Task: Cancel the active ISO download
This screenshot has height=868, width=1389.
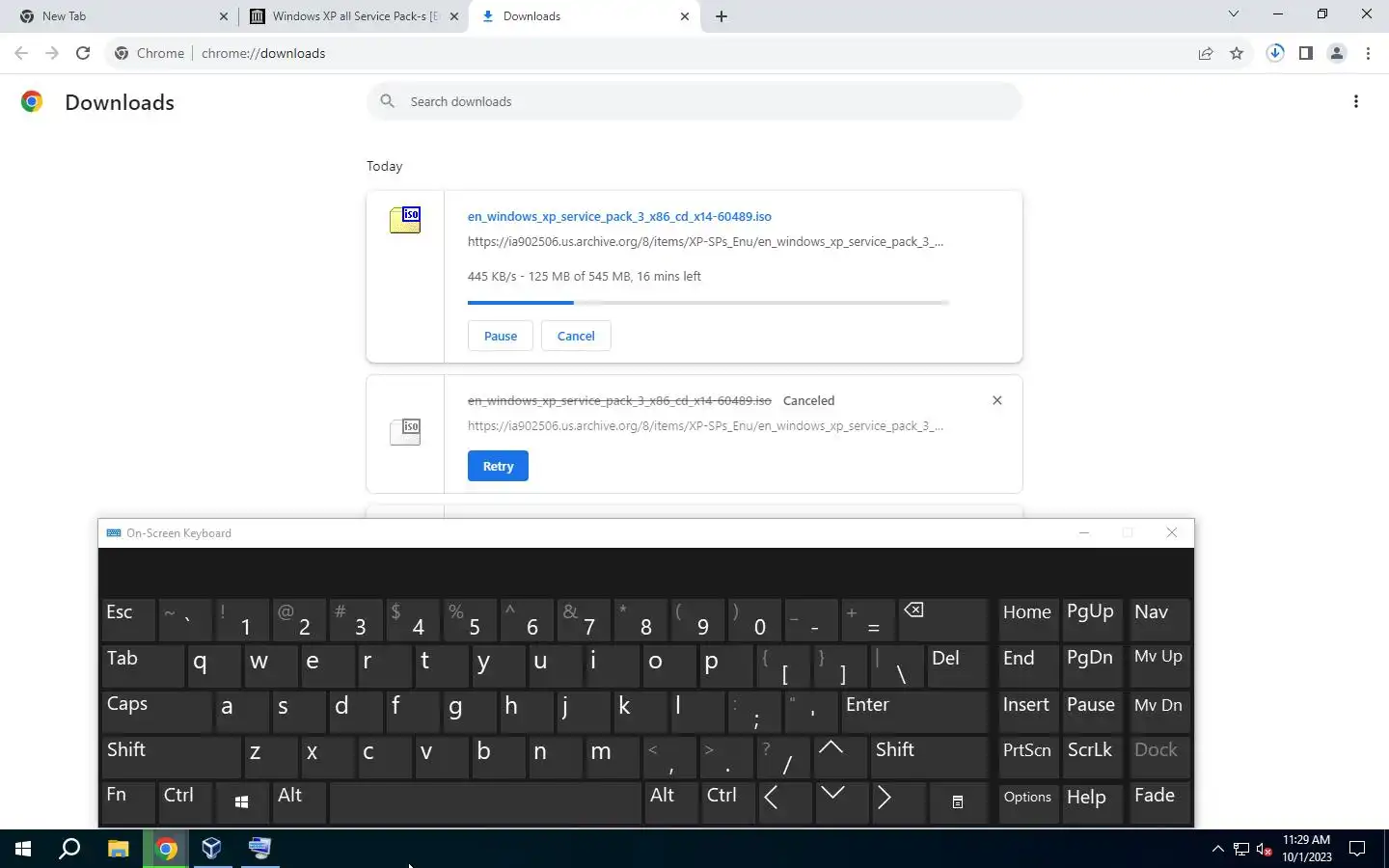Action: pyautogui.click(x=576, y=336)
